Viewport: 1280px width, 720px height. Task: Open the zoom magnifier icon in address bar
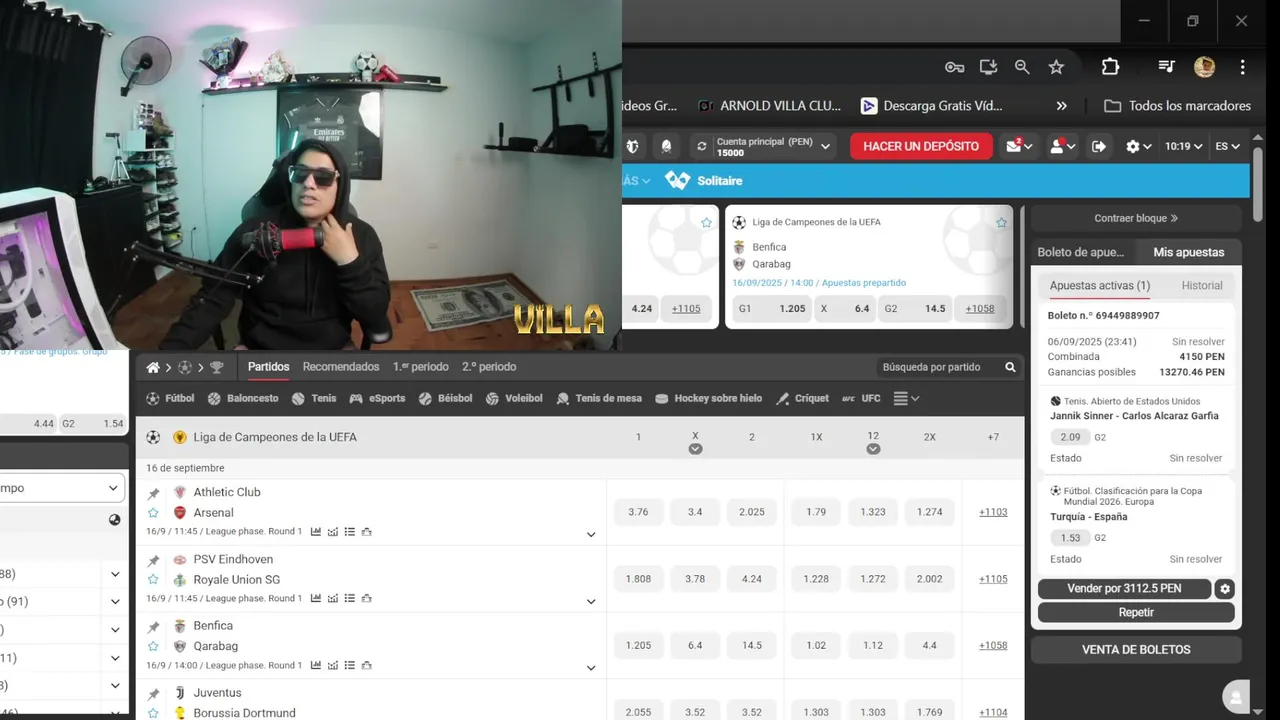[1022, 67]
